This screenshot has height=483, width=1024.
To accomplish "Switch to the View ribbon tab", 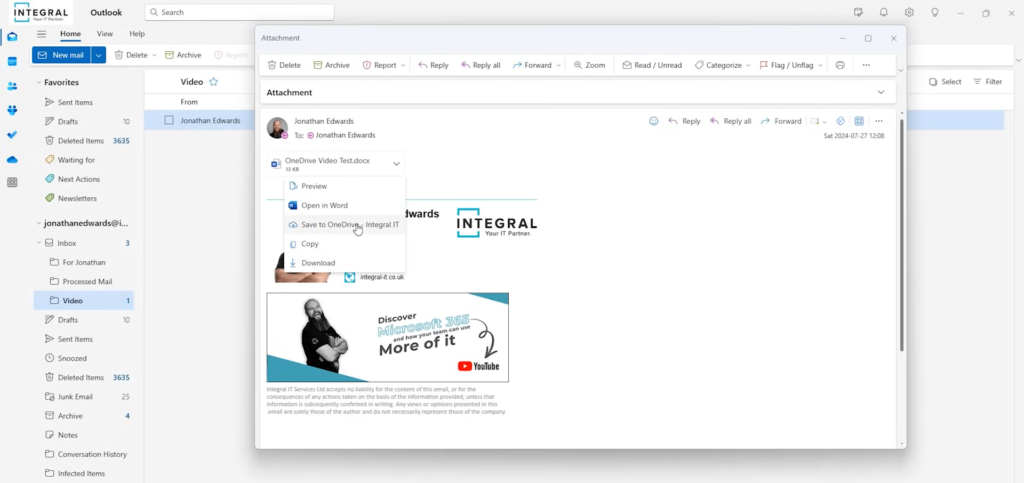I will coord(104,34).
